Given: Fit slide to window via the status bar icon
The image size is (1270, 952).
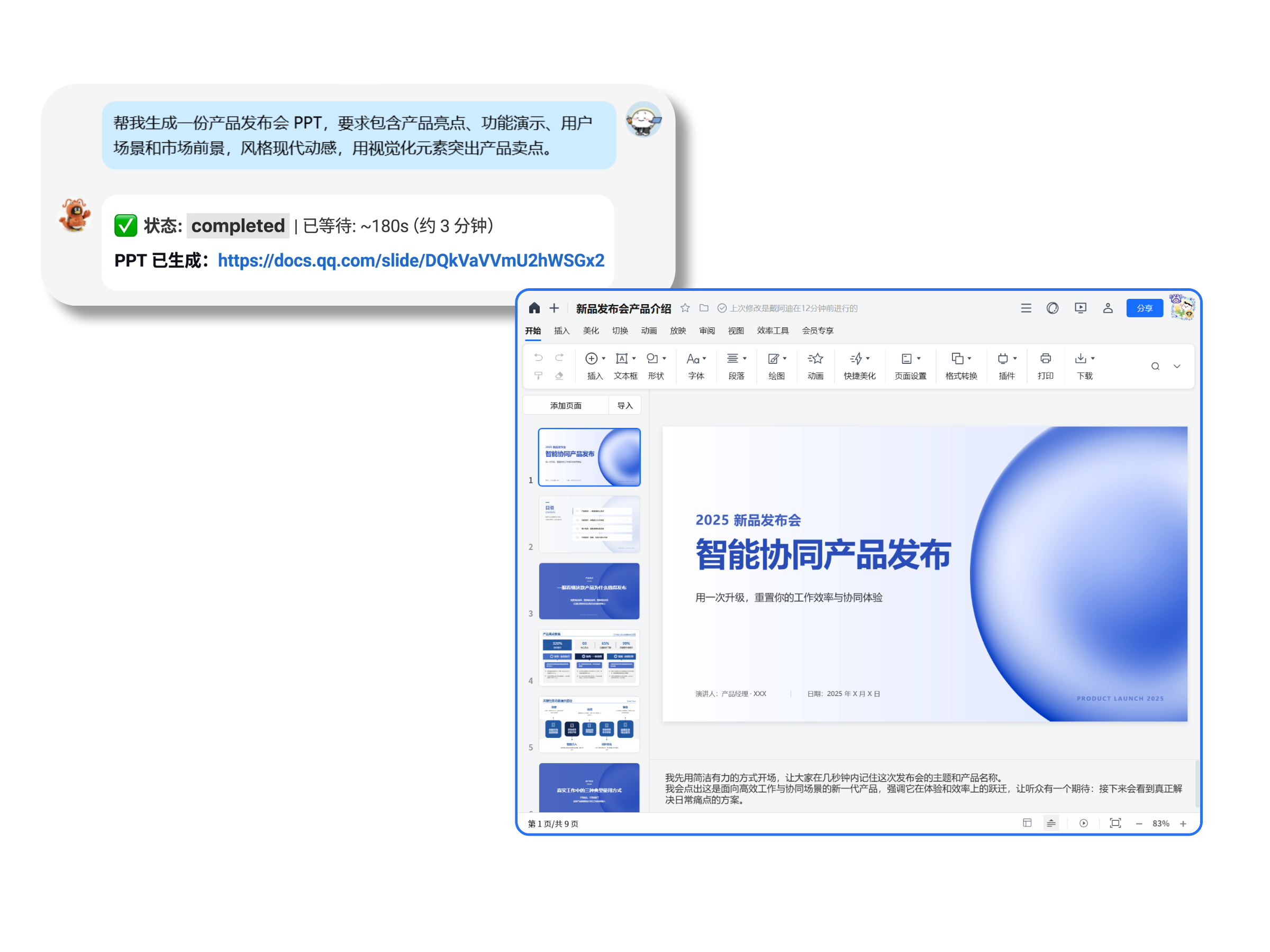Looking at the screenshot, I should 1115,823.
